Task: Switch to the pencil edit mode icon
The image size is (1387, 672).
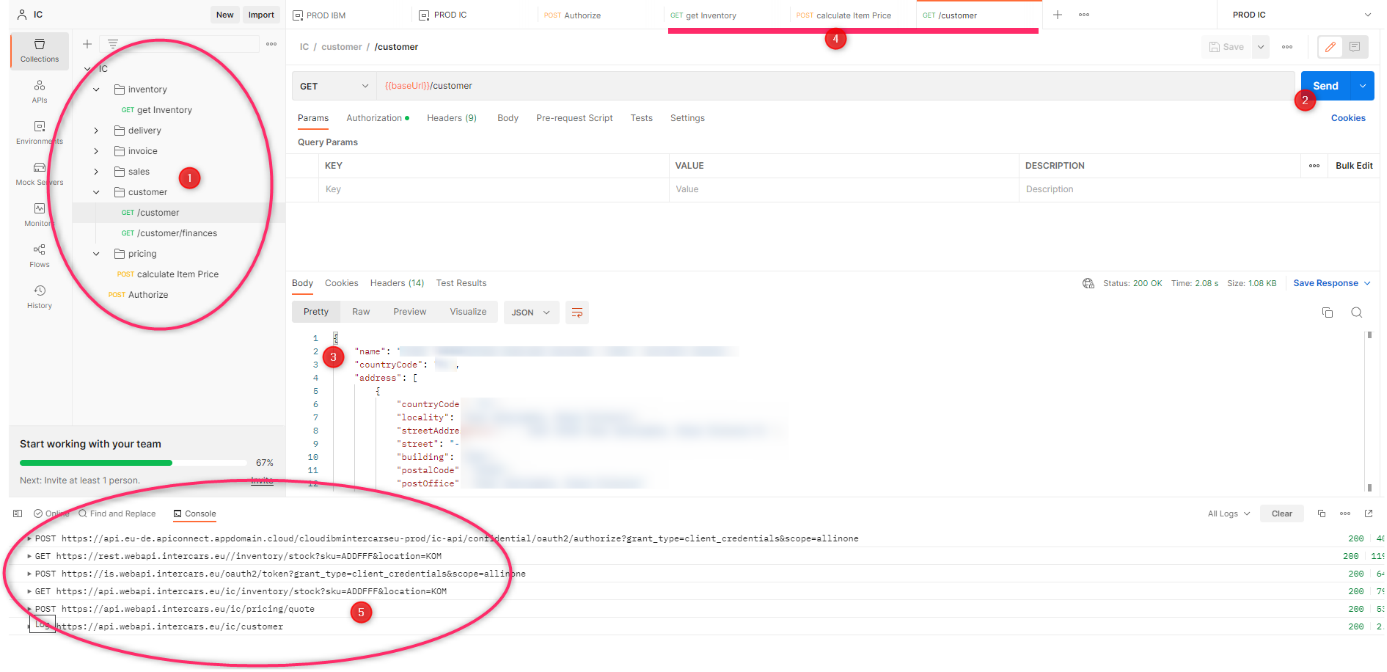Action: [1330, 47]
